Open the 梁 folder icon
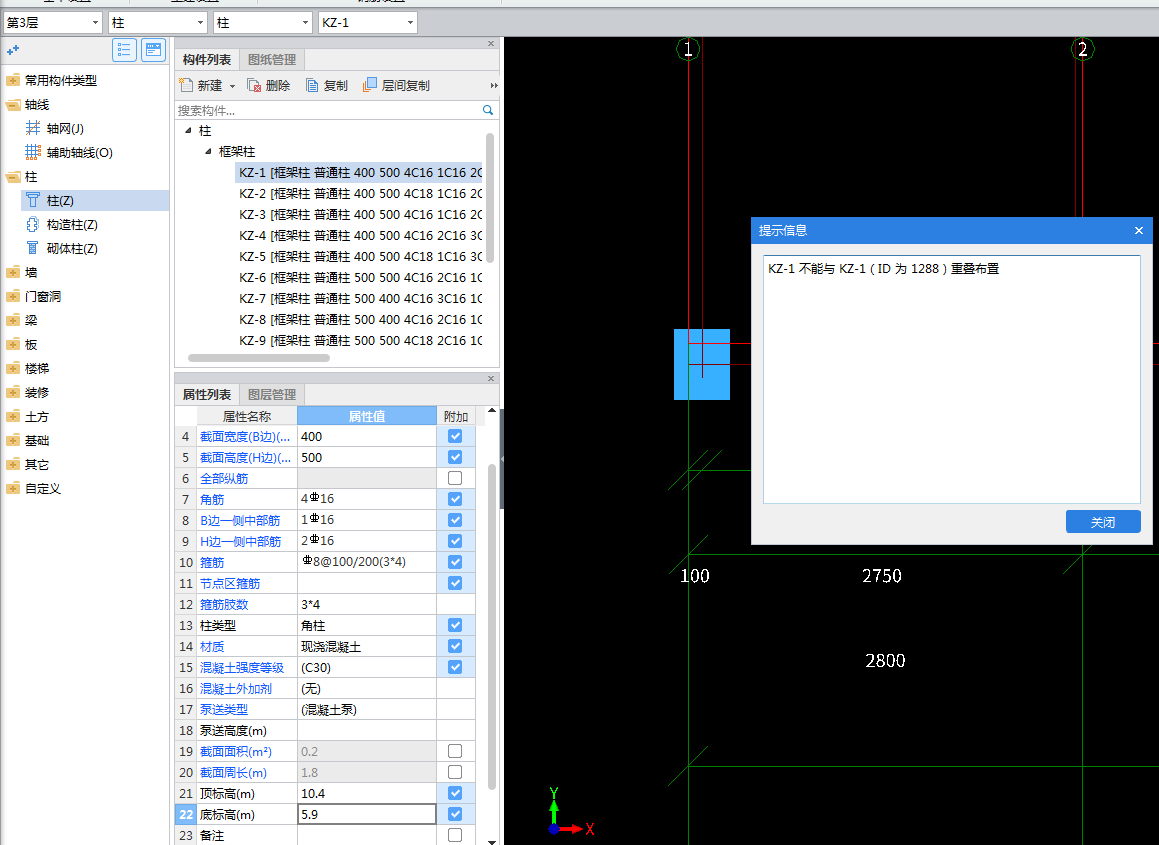The width and height of the screenshot is (1159, 845). (13, 320)
